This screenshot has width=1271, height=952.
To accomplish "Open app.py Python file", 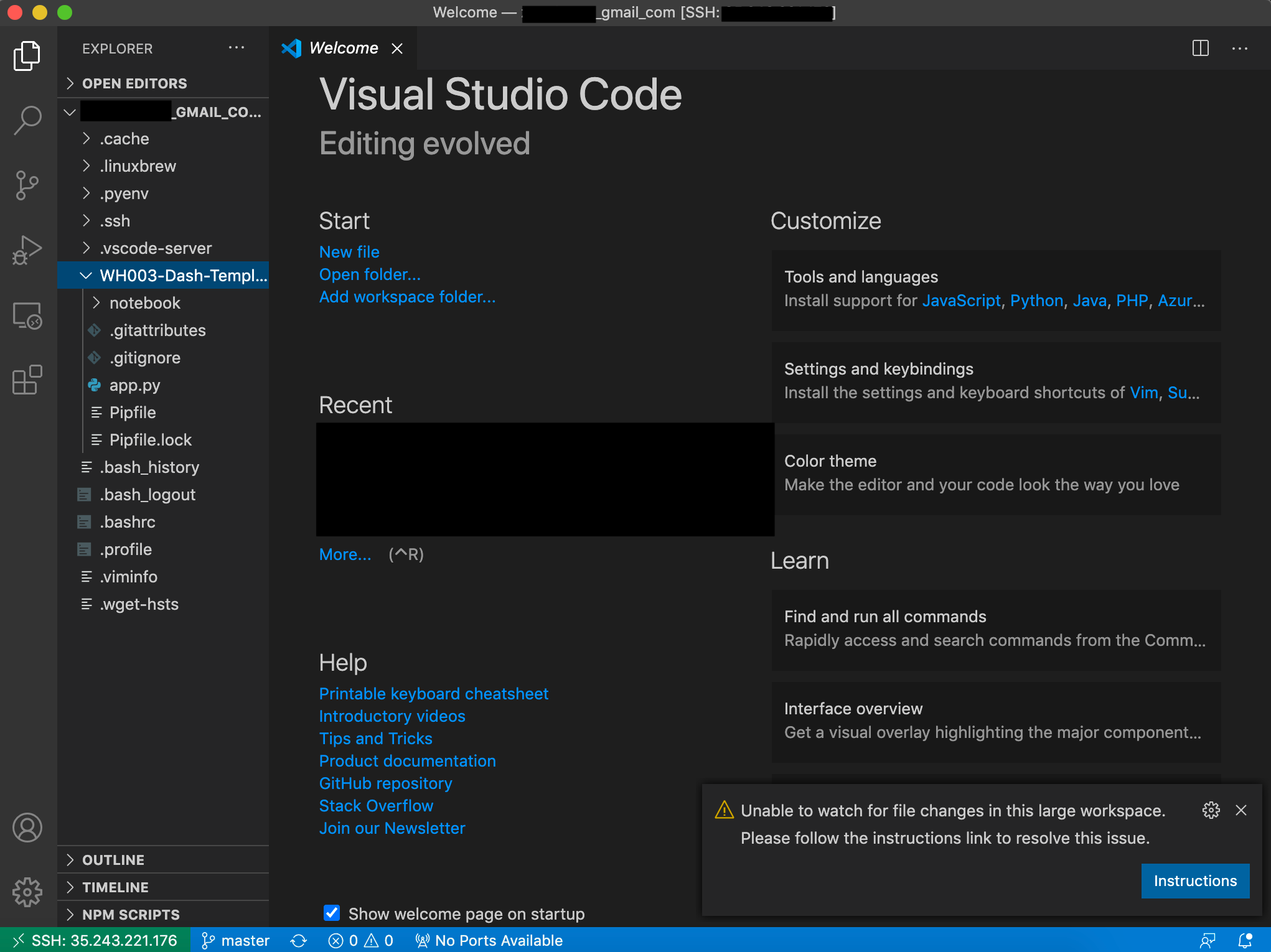I will pyautogui.click(x=163, y=385).
